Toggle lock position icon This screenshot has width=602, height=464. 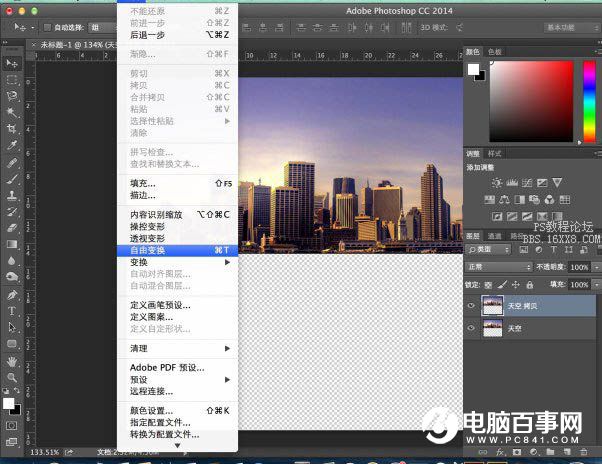tap(516, 285)
